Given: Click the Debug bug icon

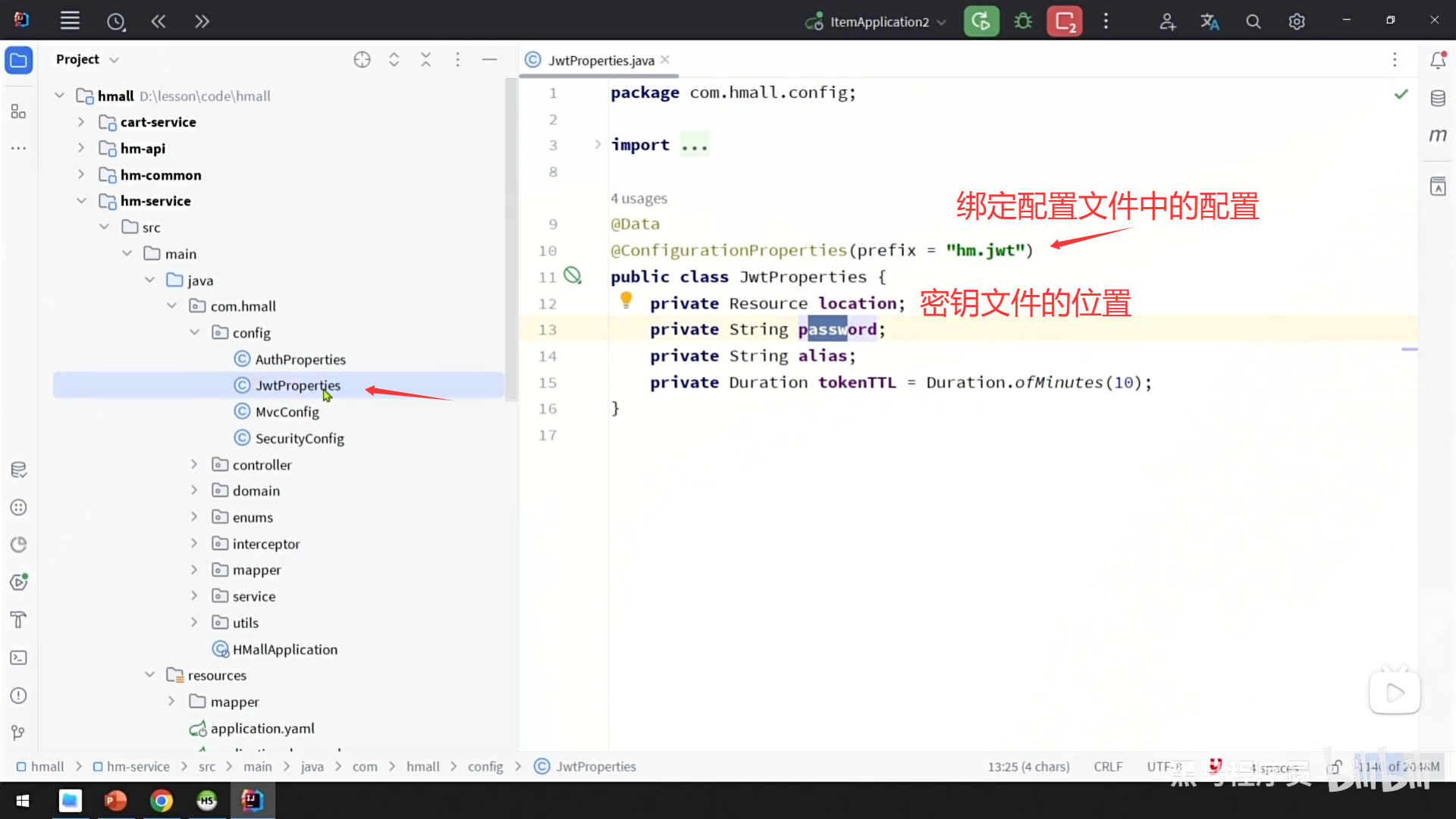Looking at the screenshot, I should [x=1023, y=21].
